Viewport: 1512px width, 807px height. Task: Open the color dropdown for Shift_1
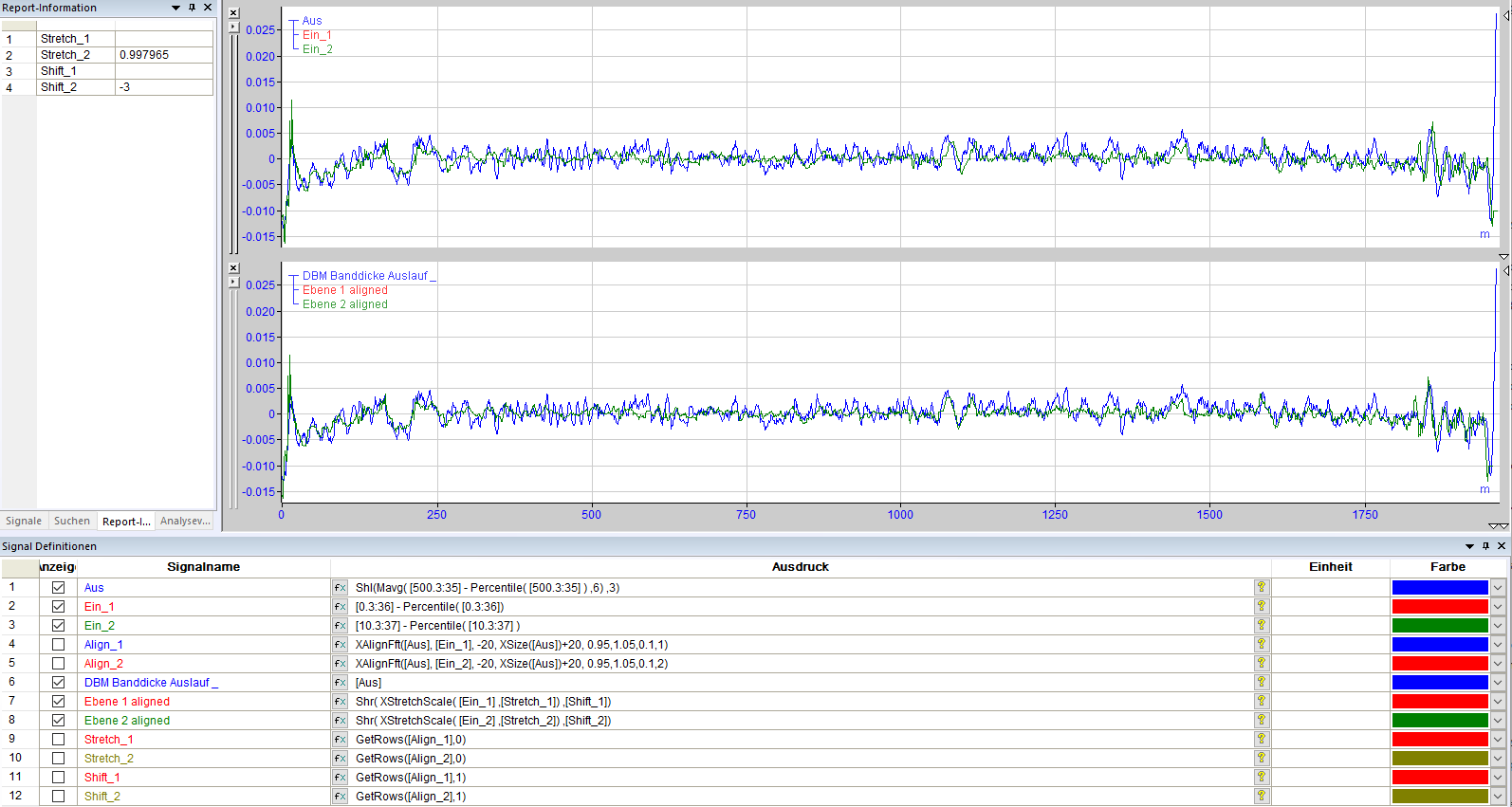1498,778
